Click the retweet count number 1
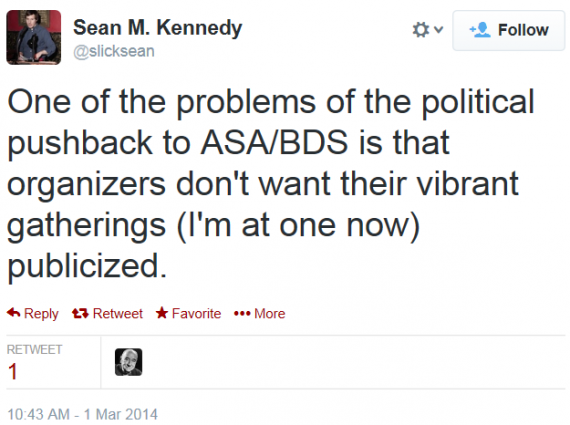The image size is (570, 425). [x=12, y=372]
